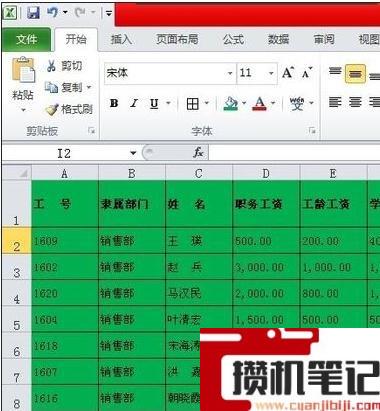
Task: Open the borders dropdown arrow
Action: coord(207,103)
